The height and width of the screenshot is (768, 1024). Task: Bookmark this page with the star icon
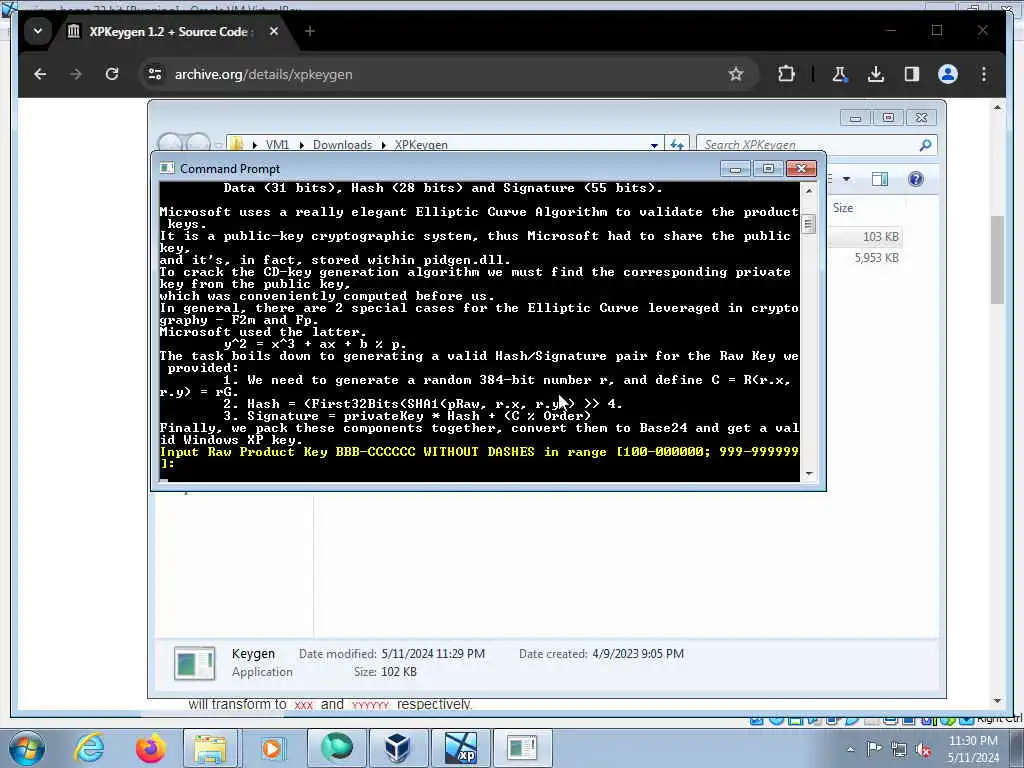click(x=736, y=74)
